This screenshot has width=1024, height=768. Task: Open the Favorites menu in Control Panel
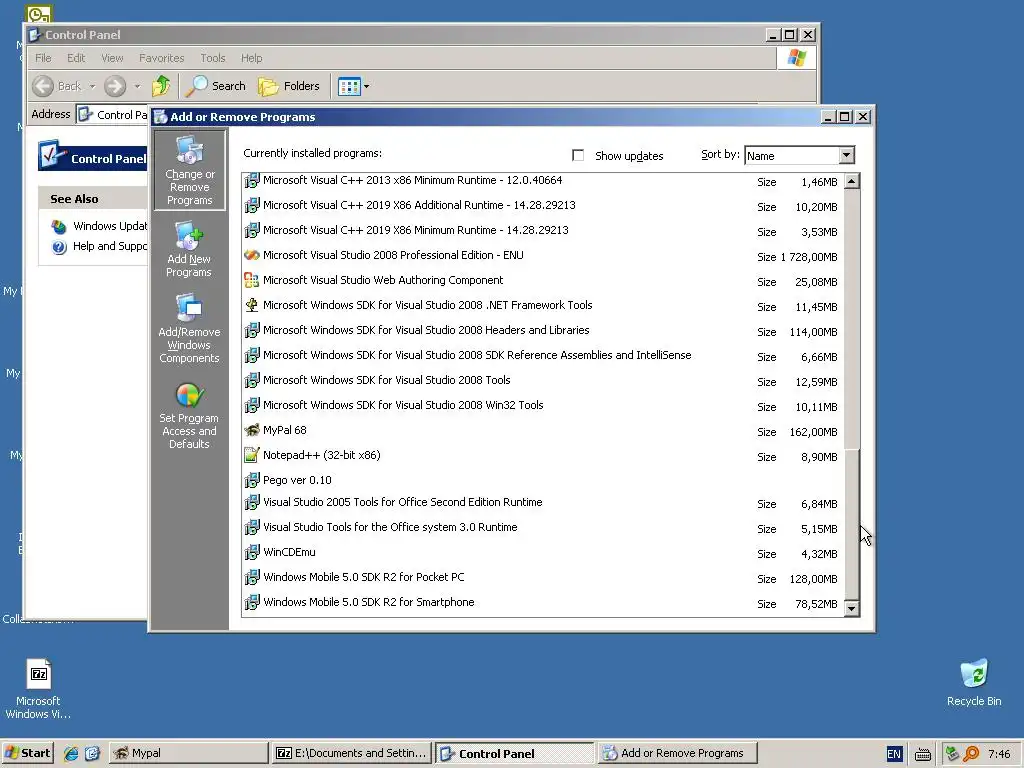[161, 58]
